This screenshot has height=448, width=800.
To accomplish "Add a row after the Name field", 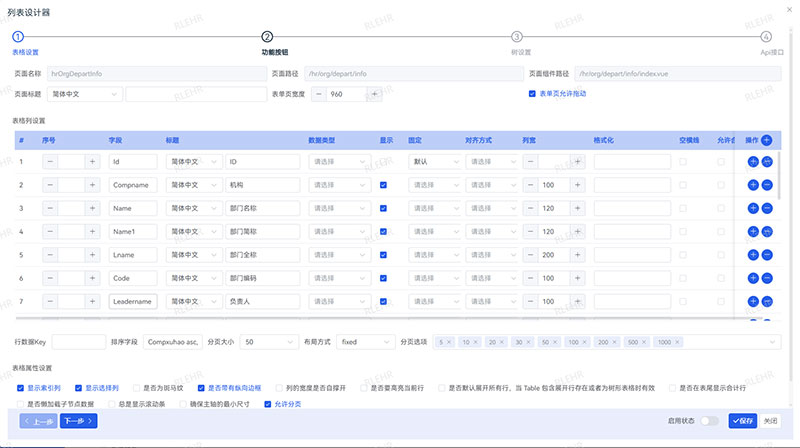I will pos(753,208).
